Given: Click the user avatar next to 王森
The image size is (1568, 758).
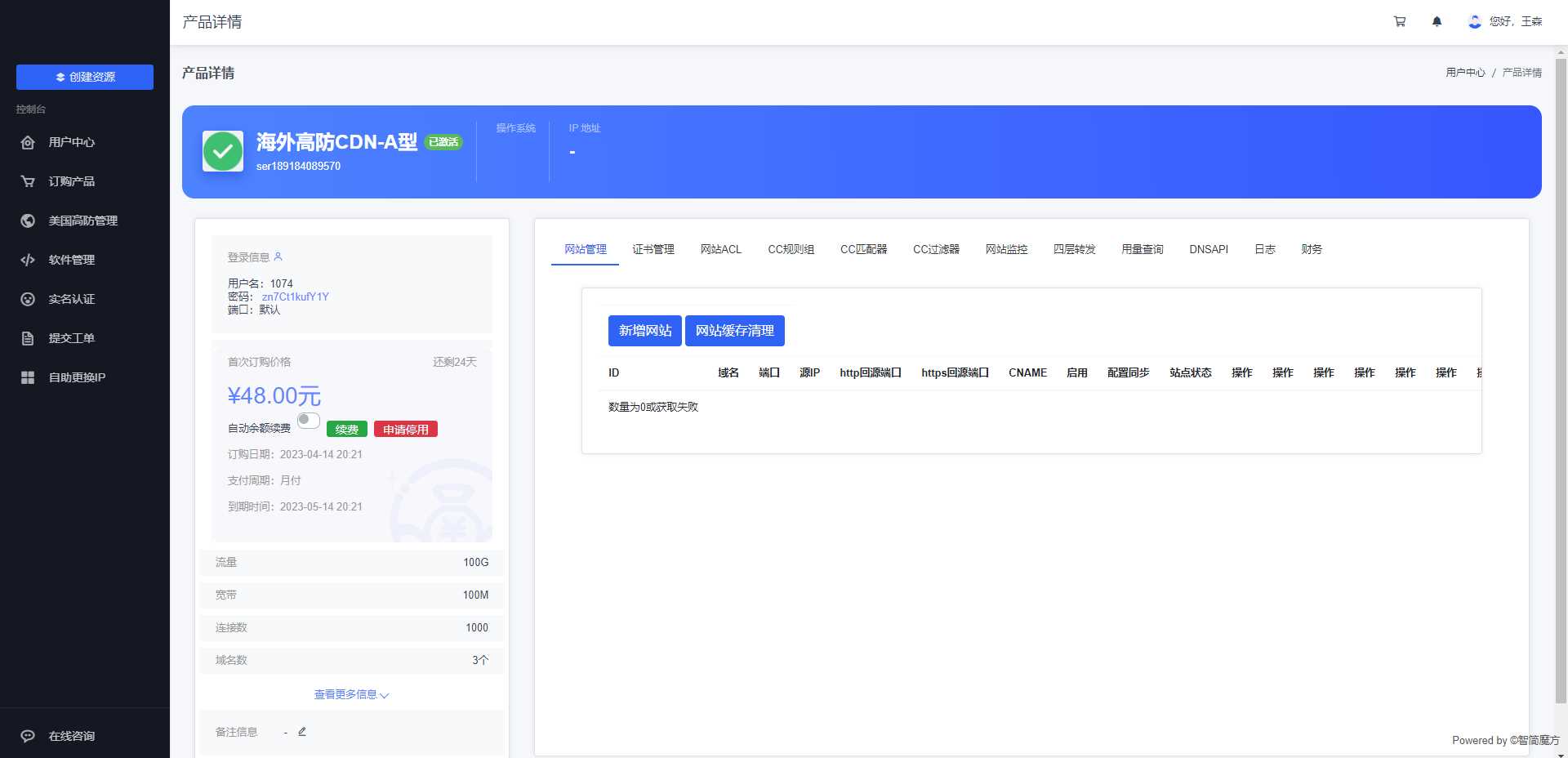Looking at the screenshot, I should pyautogui.click(x=1474, y=22).
